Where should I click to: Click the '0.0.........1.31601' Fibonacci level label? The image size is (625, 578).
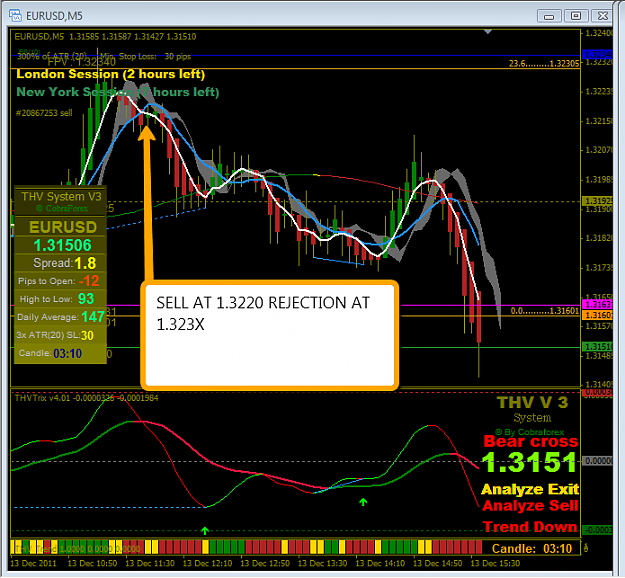(x=544, y=311)
